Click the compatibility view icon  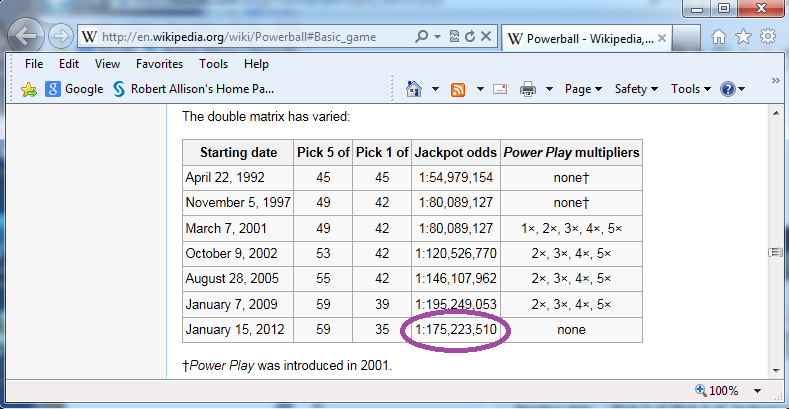click(x=454, y=36)
